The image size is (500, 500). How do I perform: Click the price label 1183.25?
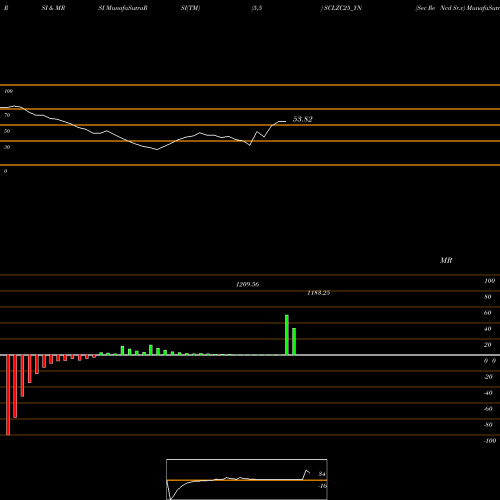319,293
